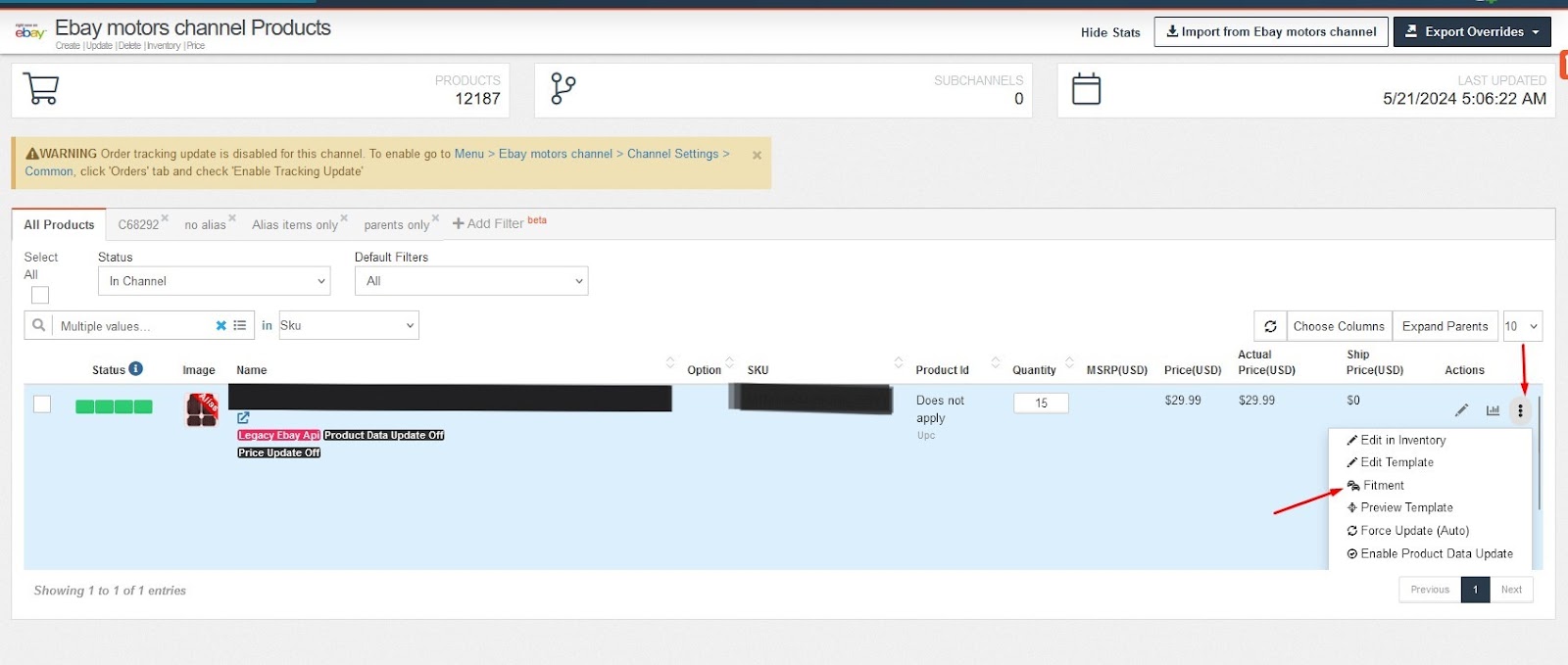Remove the 'parents only' filter tab

tap(435, 217)
